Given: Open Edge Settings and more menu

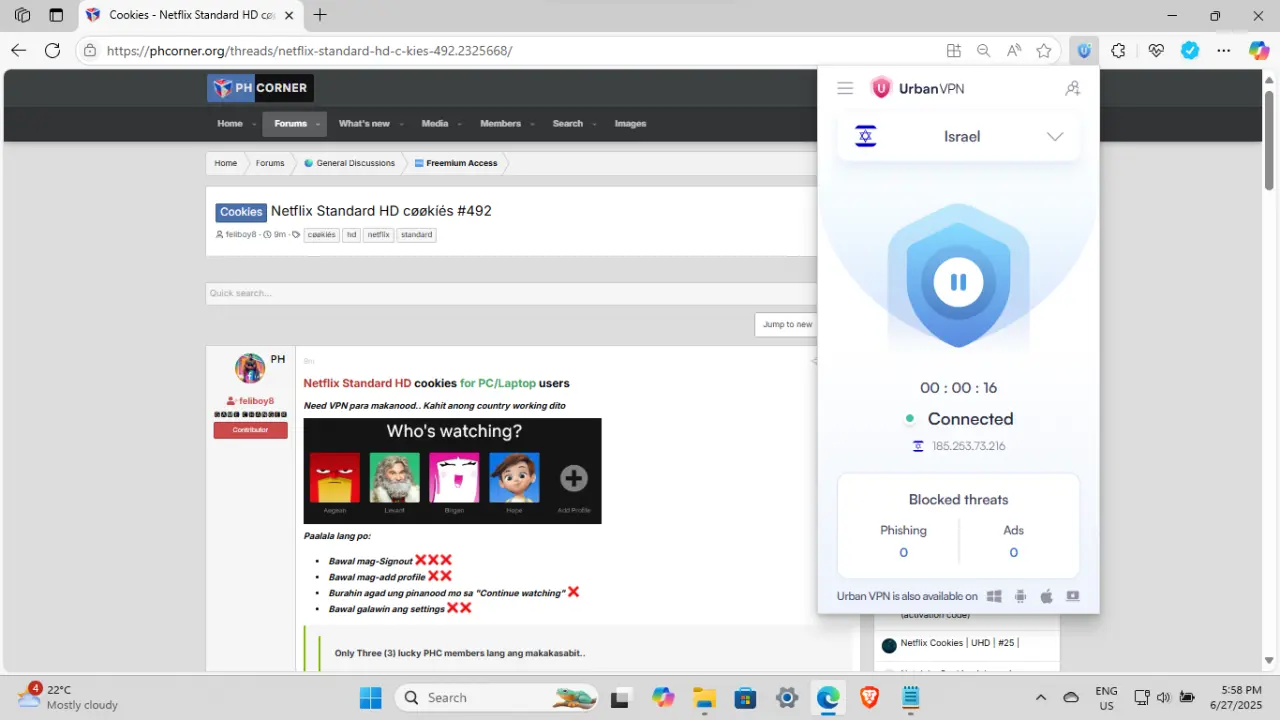Looking at the screenshot, I should point(1224,50).
